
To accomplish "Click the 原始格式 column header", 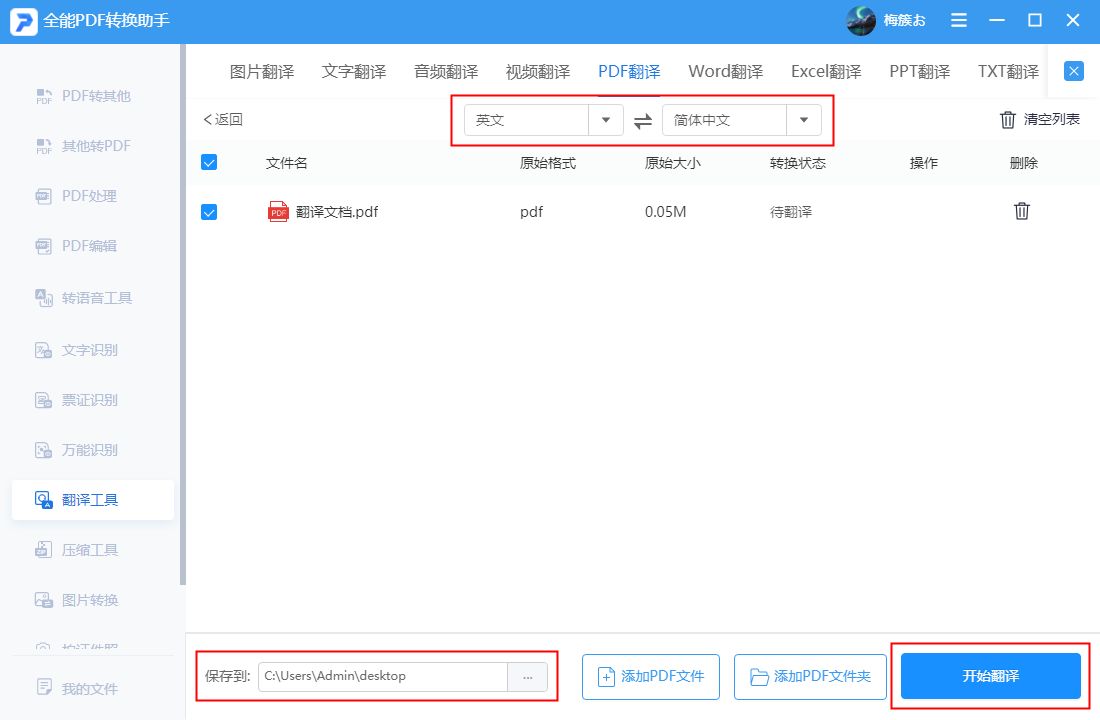I will point(547,163).
